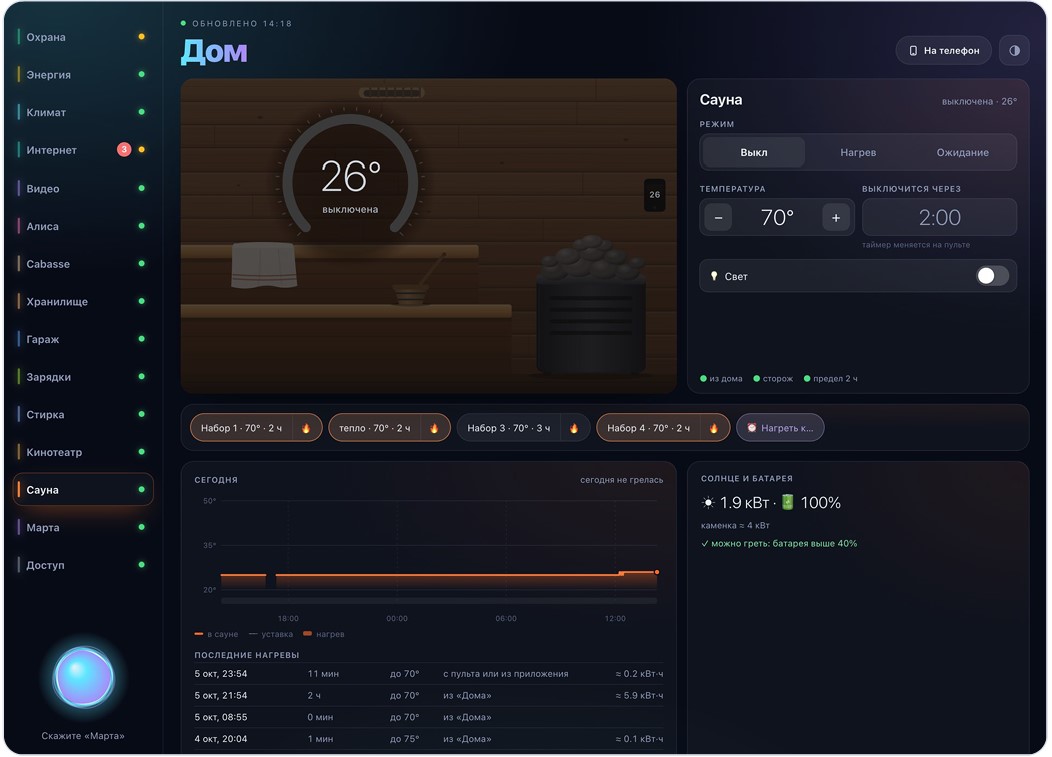This screenshot has width=1052, height=757.
Task: Select the Выкл sauna mode
Action: (753, 152)
